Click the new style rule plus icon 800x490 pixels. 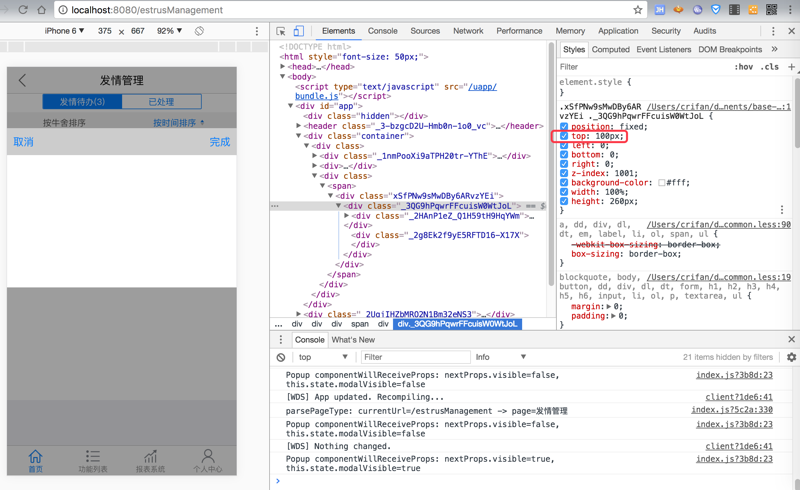click(791, 67)
